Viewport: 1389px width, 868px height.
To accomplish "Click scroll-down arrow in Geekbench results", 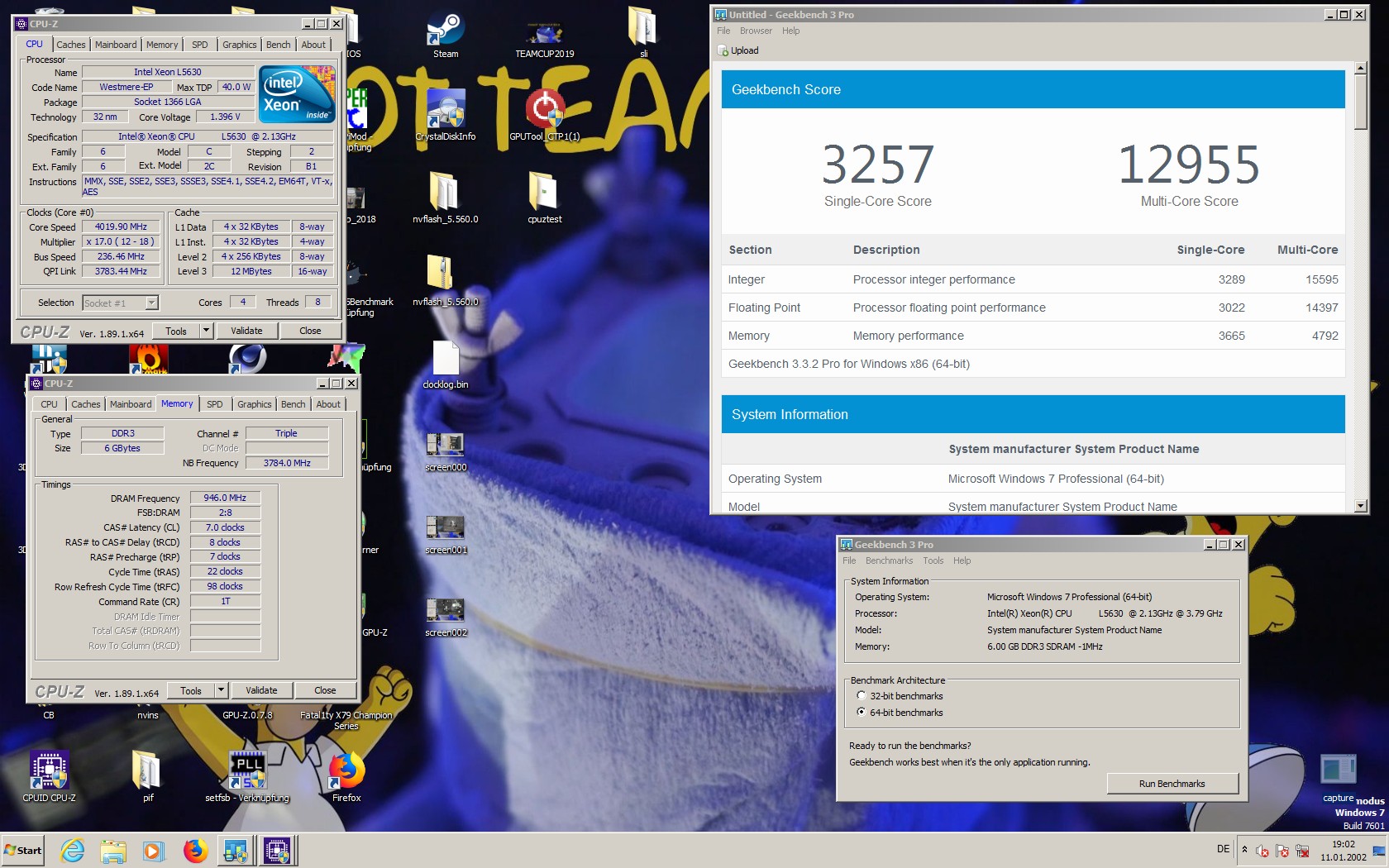I will [1361, 506].
